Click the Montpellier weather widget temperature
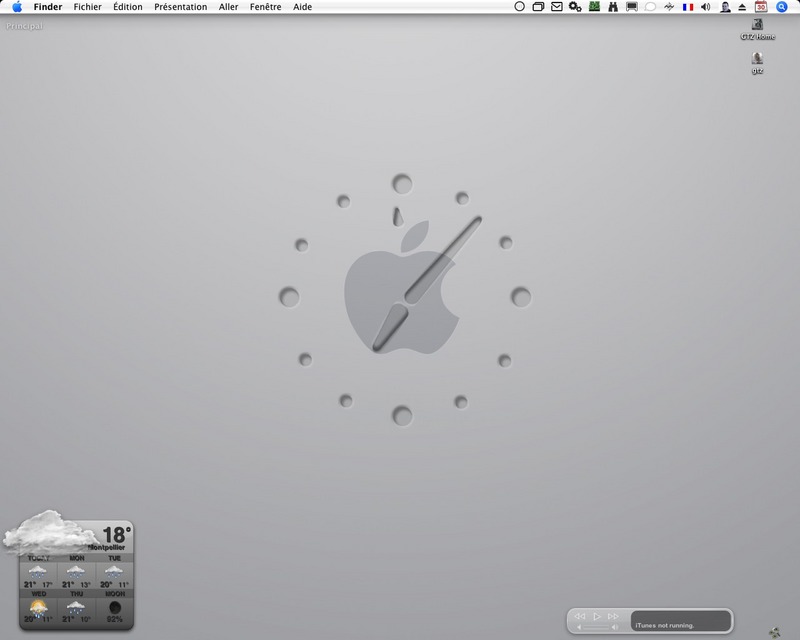 tap(116, 534)
